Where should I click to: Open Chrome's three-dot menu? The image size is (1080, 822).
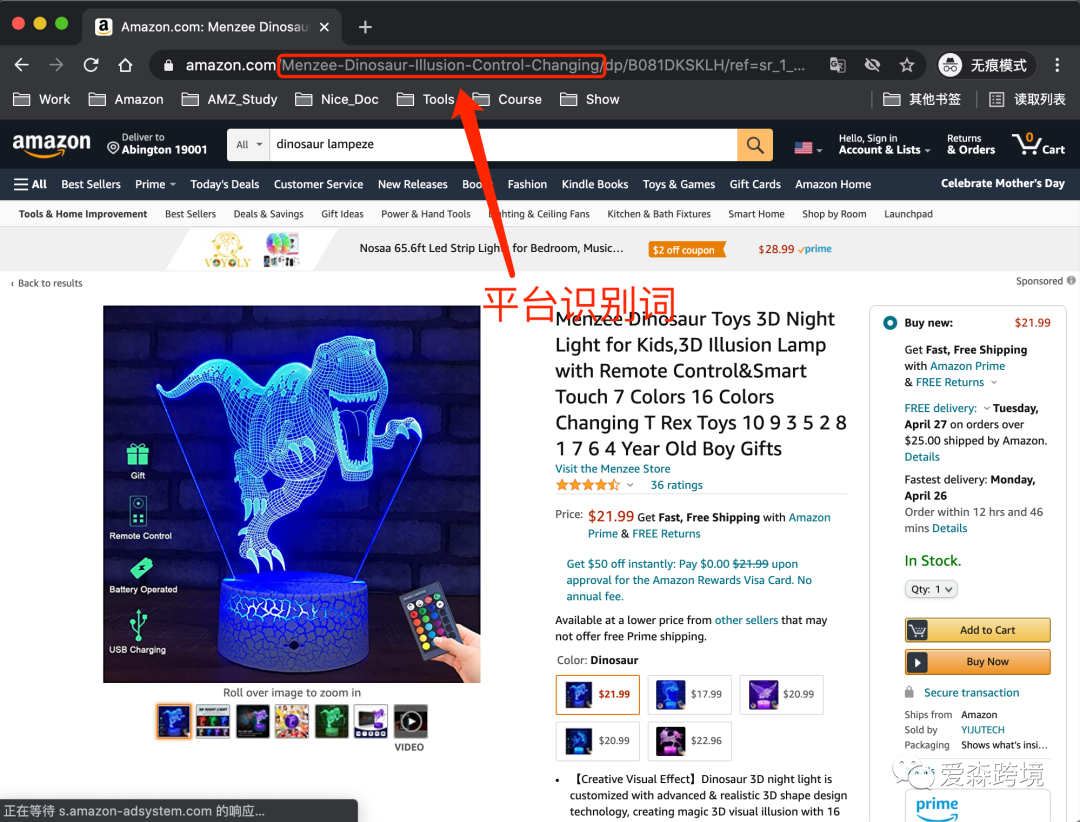tap(1057, 65)
